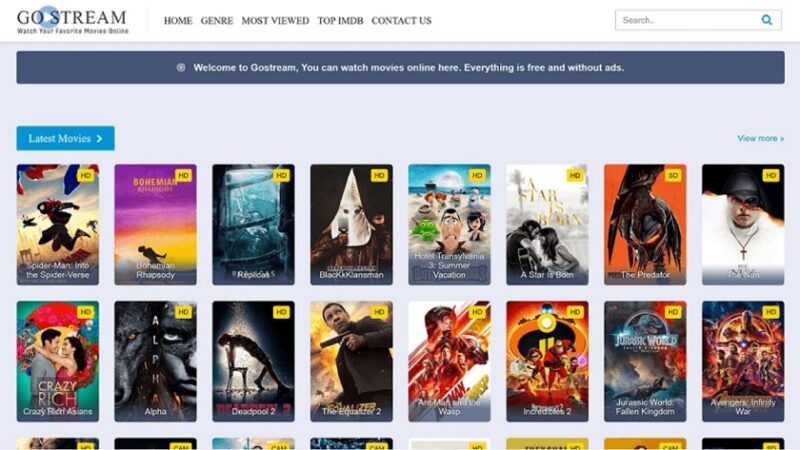Viewport: 800px width, 450px height.
Task: Open the Deadpool 2 movie poster
Action: click(254, 361)
